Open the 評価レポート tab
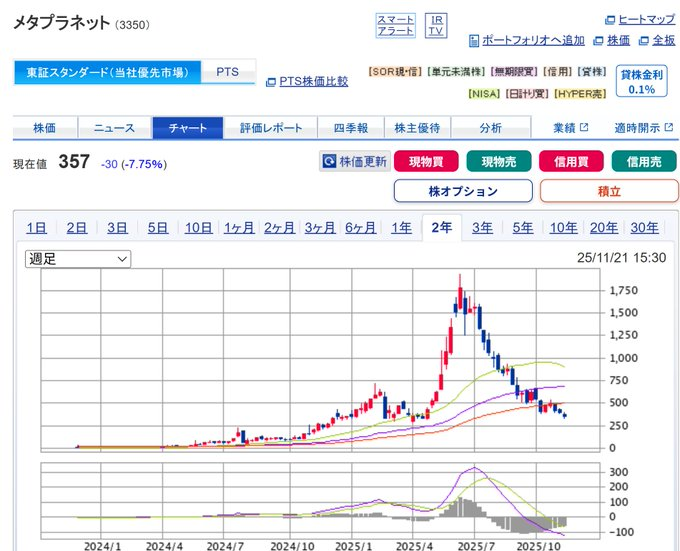The width and height of the screenshot is (680, 551). 271,128
